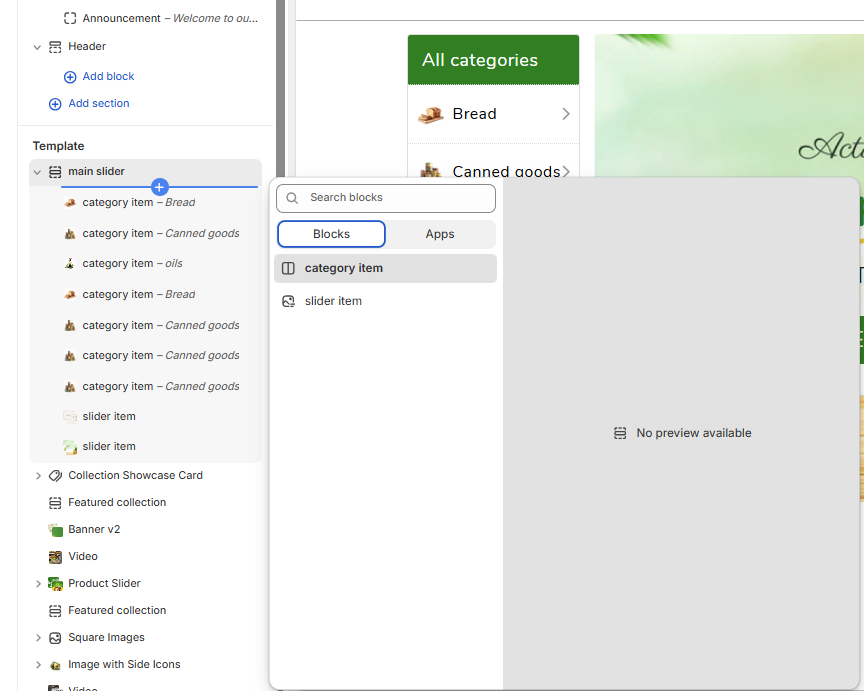Open the All categories button in preview
The image size is (864, 691).
[x=492, y=59]
